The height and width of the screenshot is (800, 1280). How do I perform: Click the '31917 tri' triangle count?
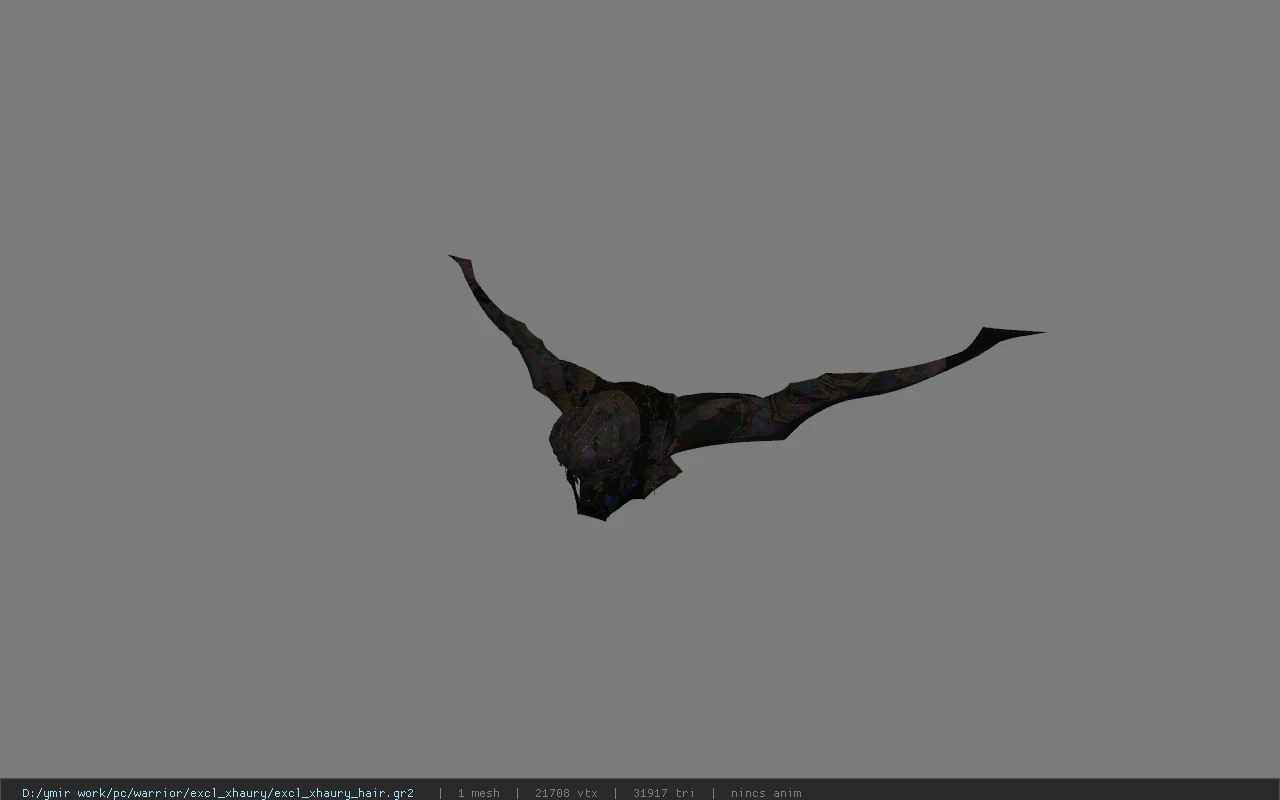(663, 793)
